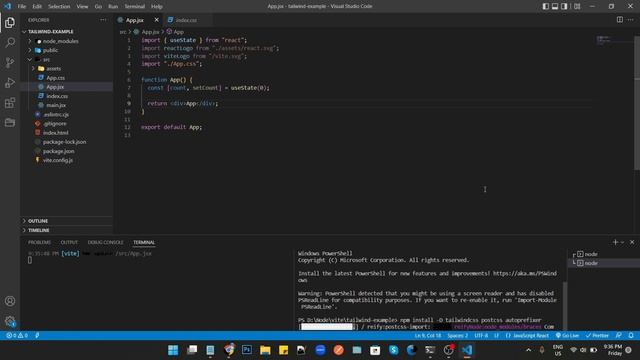Screen dimensions: 640x360
Task: Add a new terminal with plus icon
Action: [x=615, y=242]
